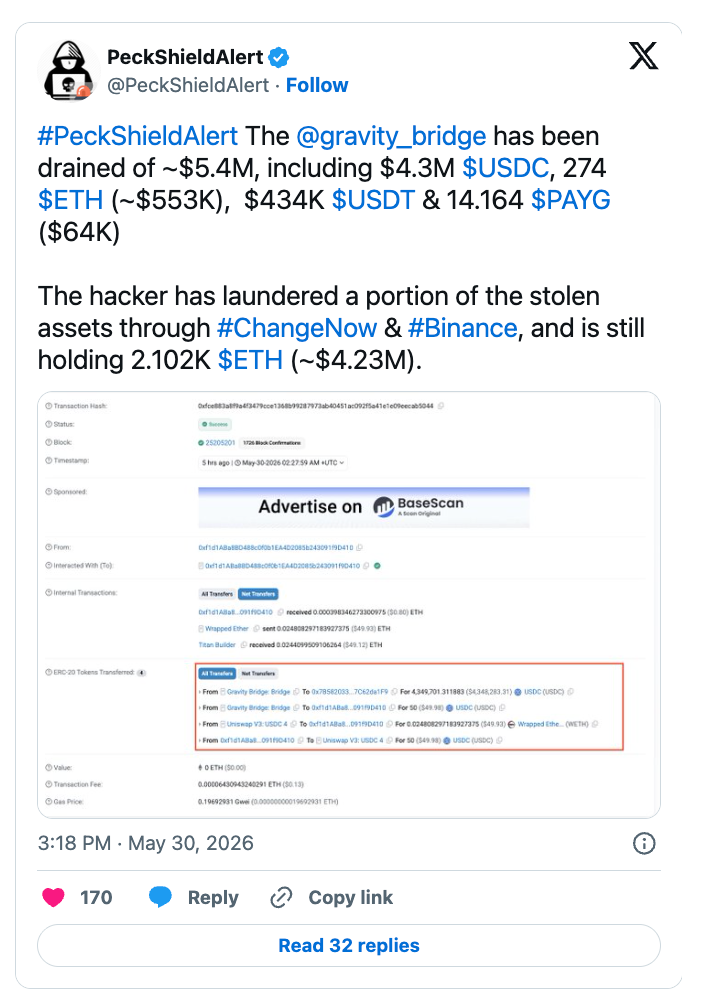This screenshot has height=1002, width=718.
Task: Click the blue reply bubble icon
Action: click(x=160, y=897)
